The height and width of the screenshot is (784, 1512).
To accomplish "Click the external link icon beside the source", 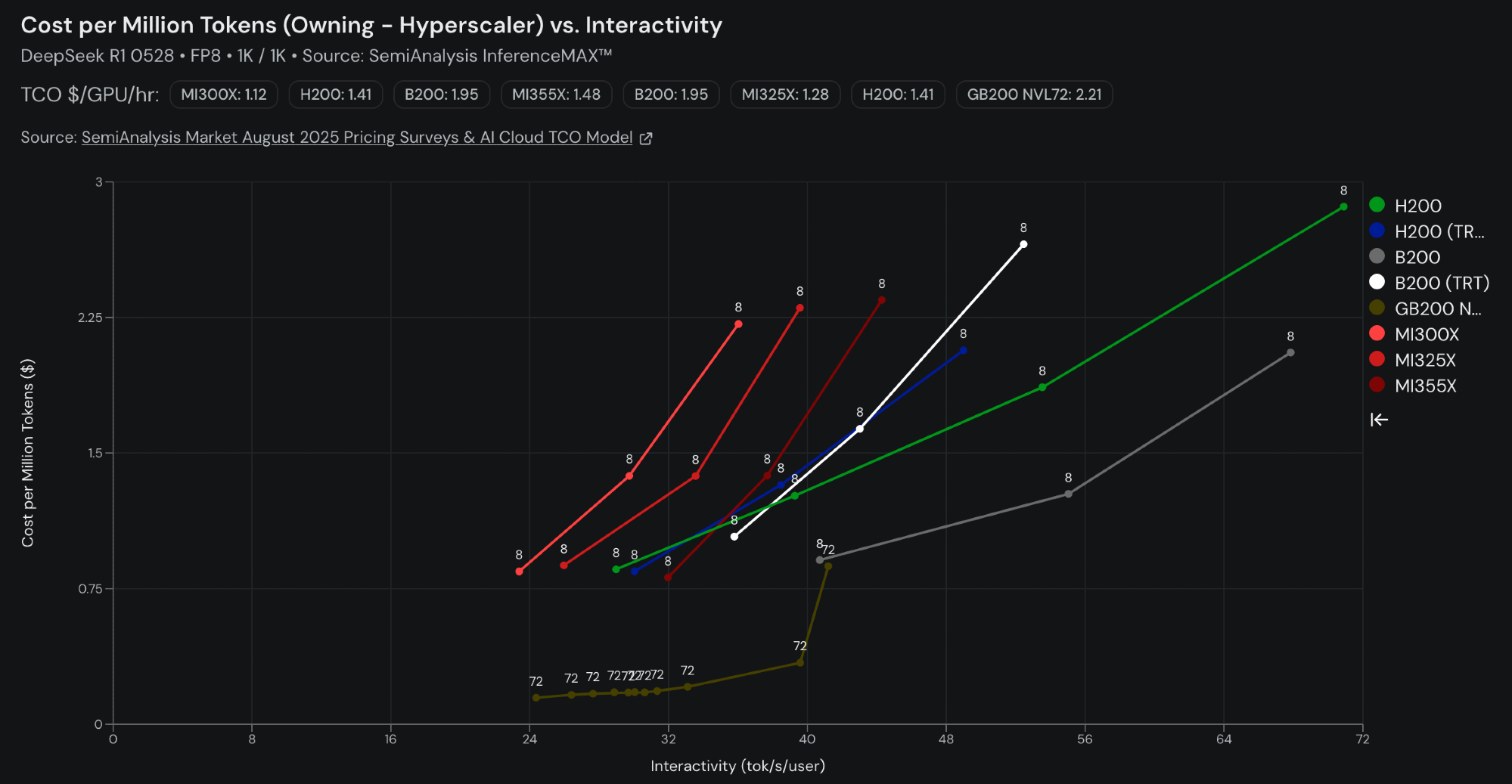I will coord(645,138).
